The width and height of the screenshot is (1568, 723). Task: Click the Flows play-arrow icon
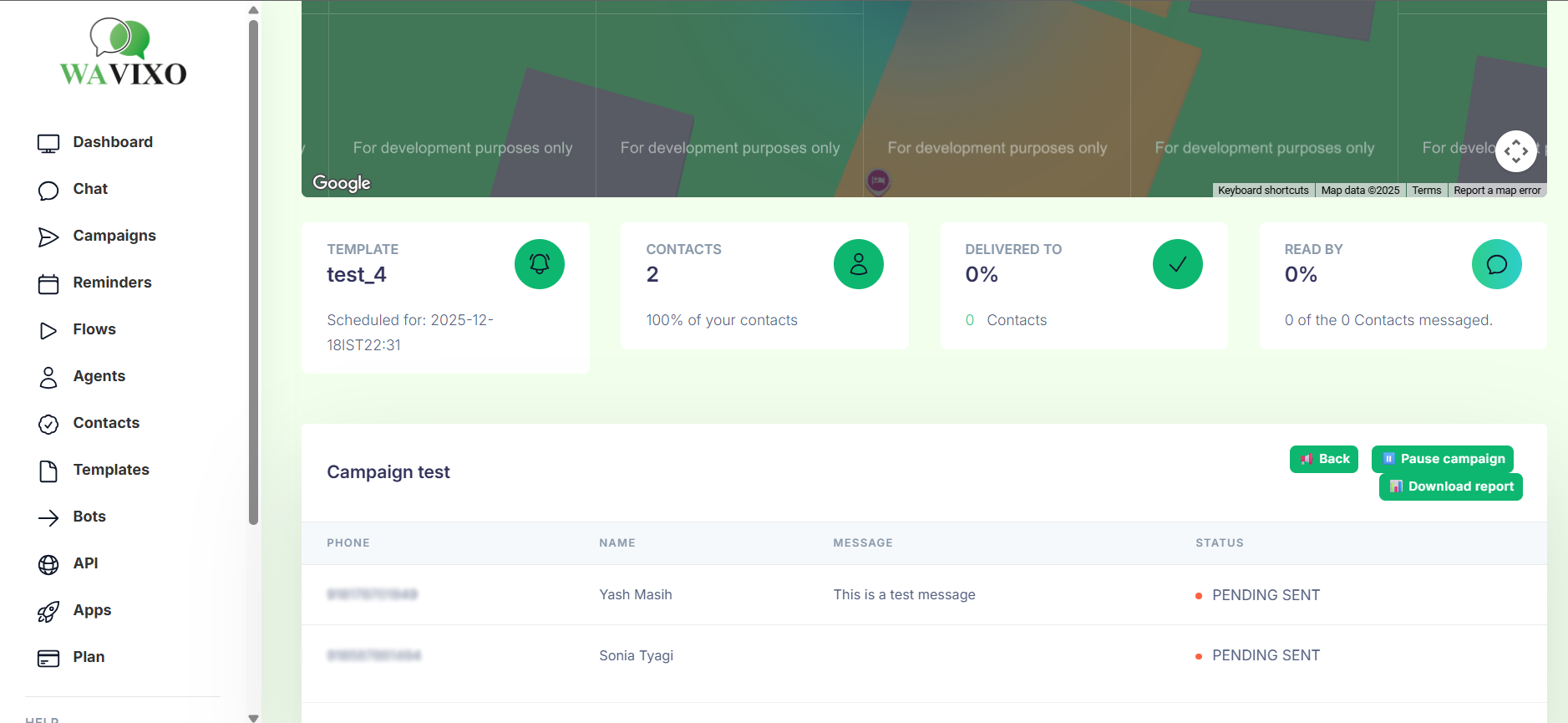(48, 331)
